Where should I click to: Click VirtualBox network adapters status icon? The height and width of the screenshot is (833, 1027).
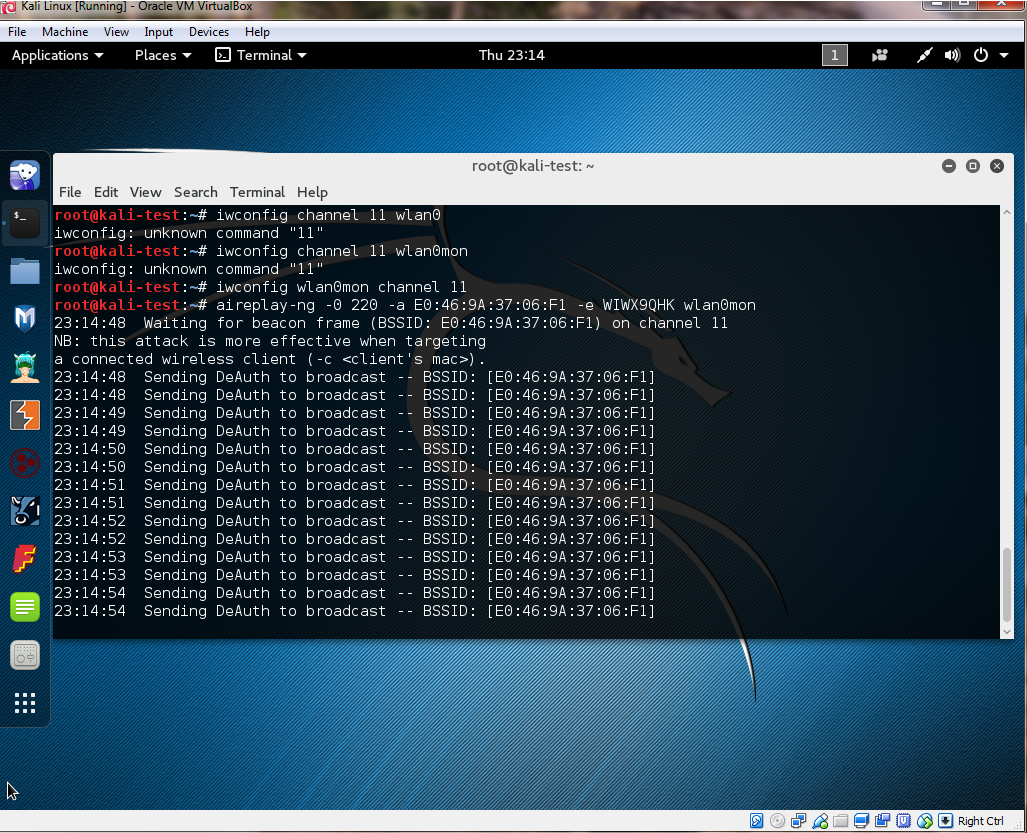point(798,821)
